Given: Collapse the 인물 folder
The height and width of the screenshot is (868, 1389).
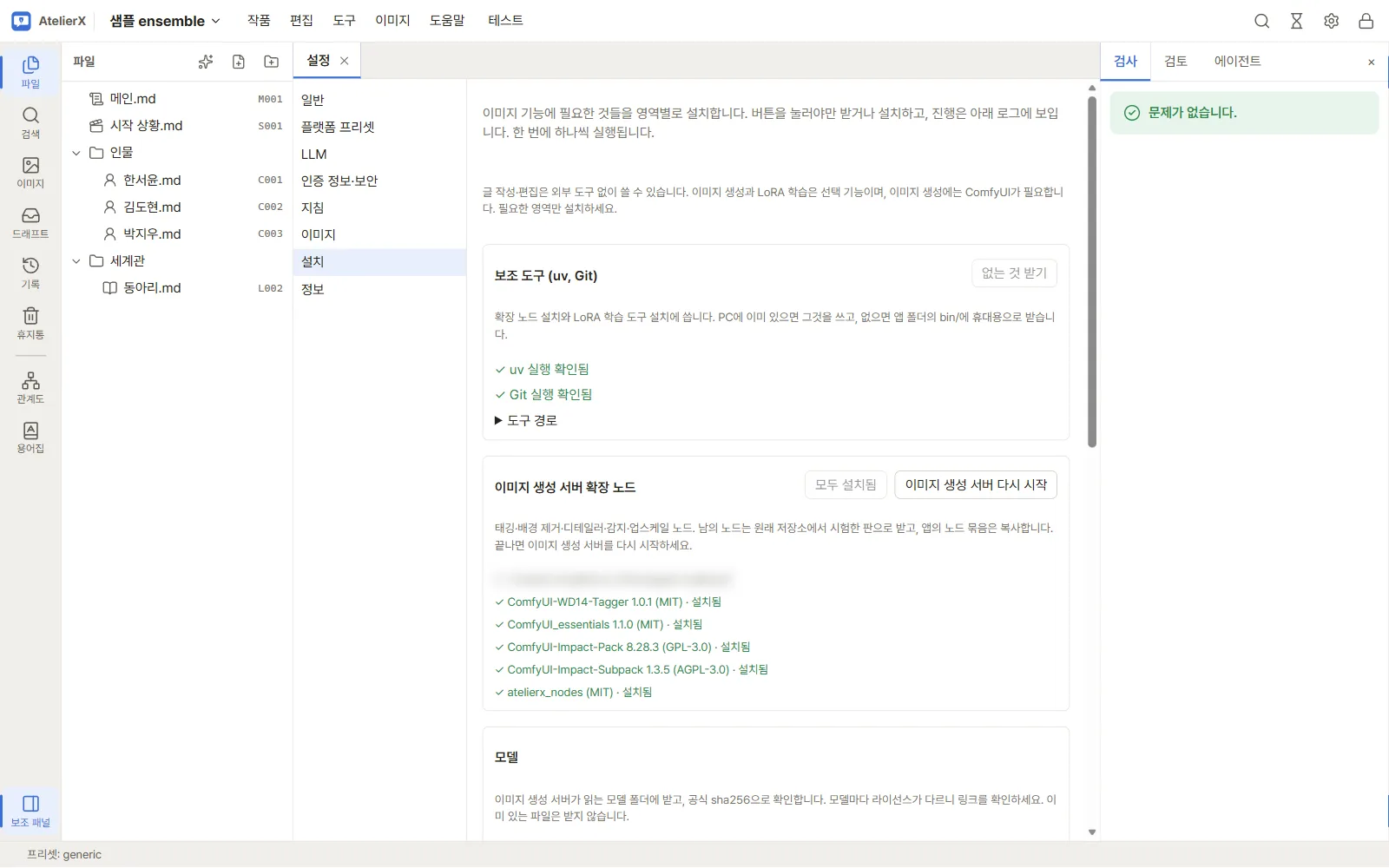Looking at the screenshot, I should point(76,153).
